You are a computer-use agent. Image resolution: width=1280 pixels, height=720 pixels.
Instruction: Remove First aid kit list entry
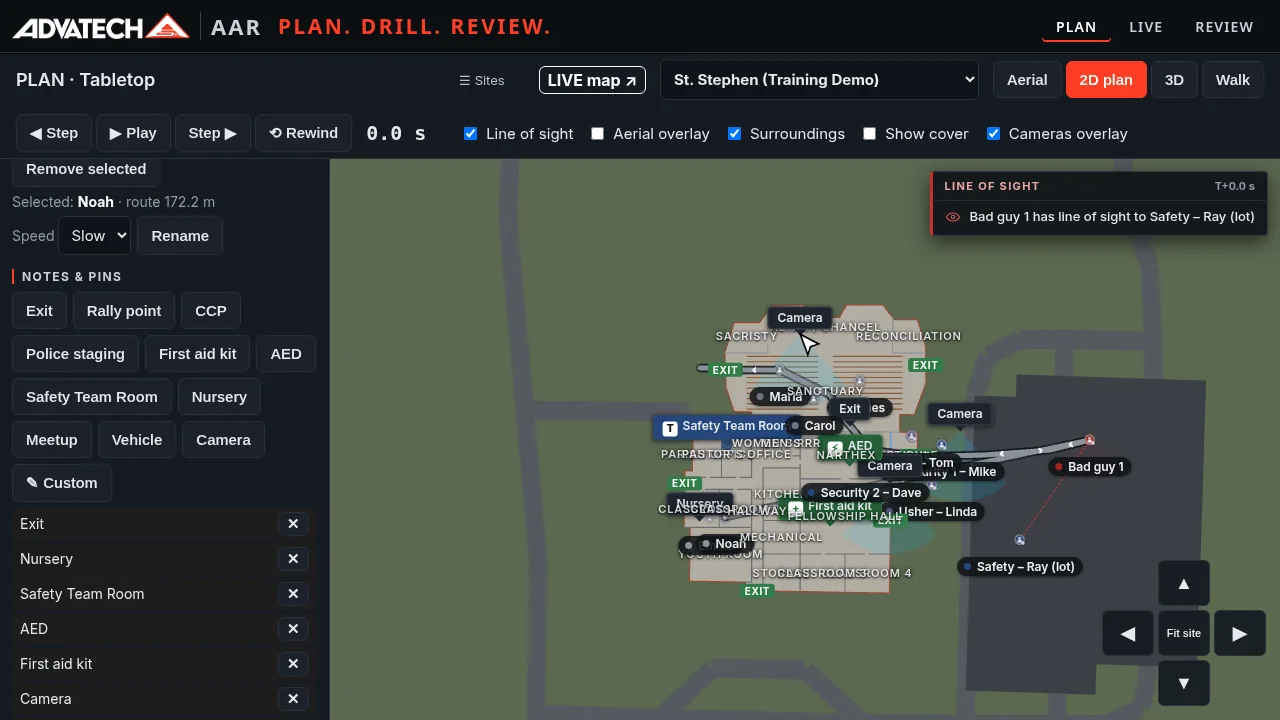293,664
